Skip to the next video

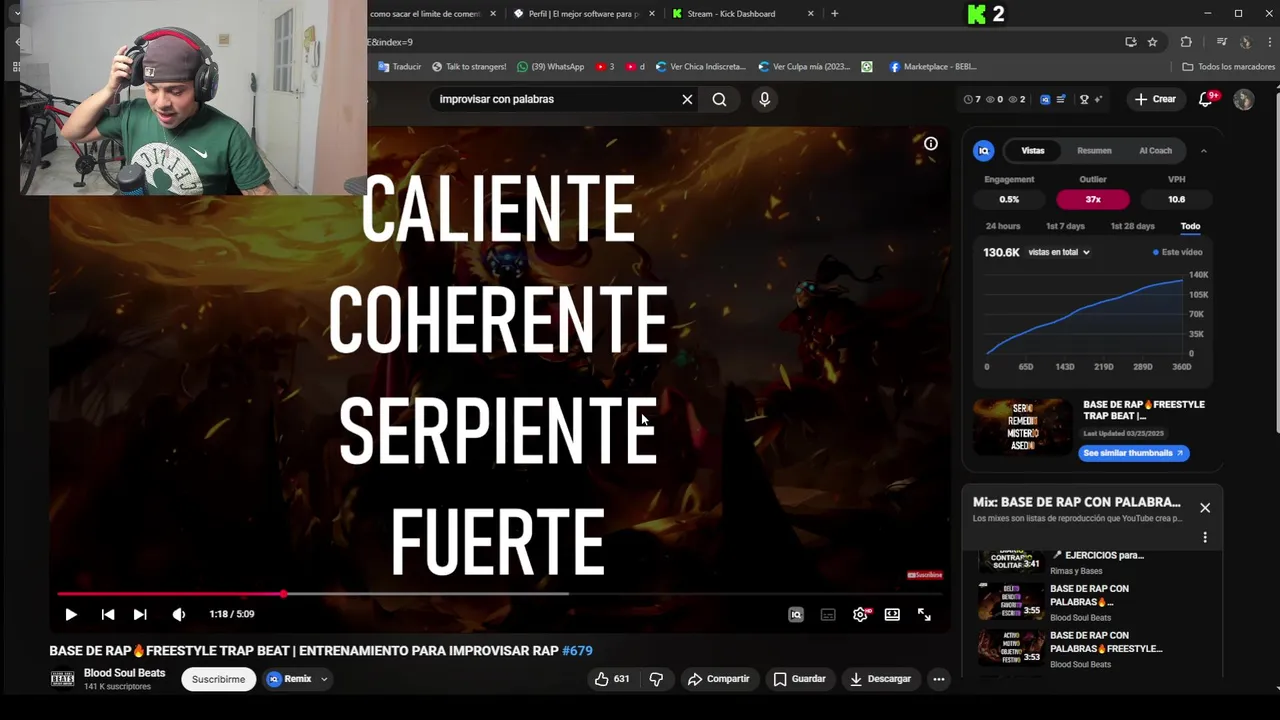(140, 614)
